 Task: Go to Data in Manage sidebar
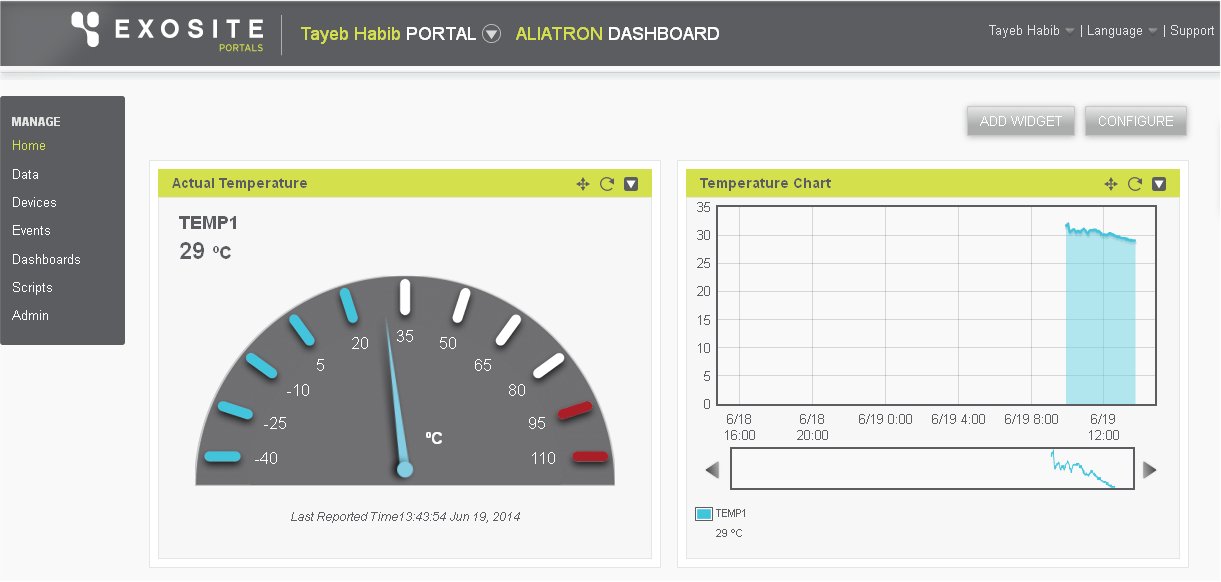tap(26, 174)
